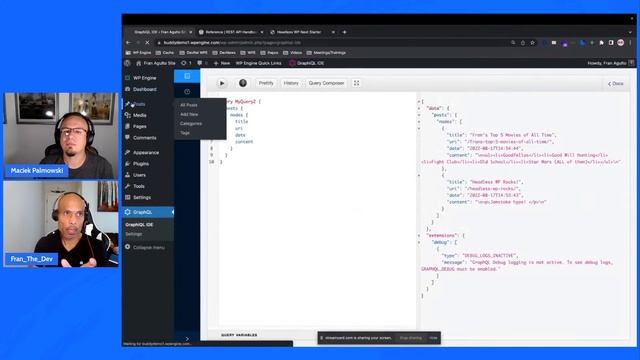Go back in browser history

tap(128, 42)
